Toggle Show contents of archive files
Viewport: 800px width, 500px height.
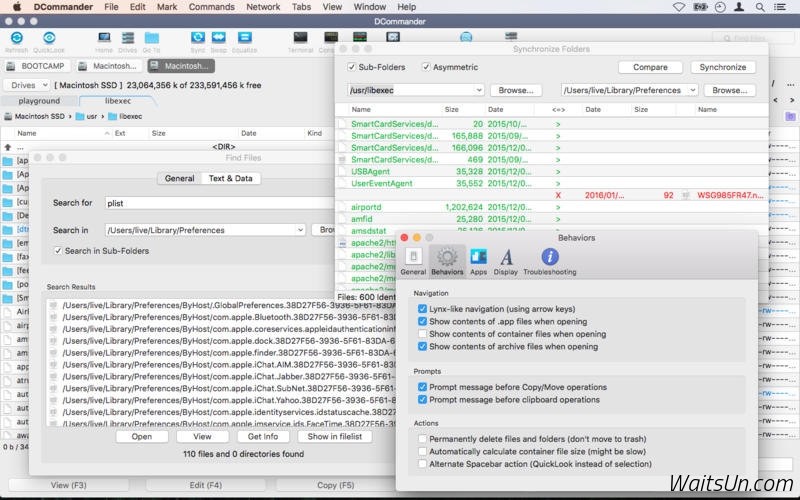click(x=422, y=346)
